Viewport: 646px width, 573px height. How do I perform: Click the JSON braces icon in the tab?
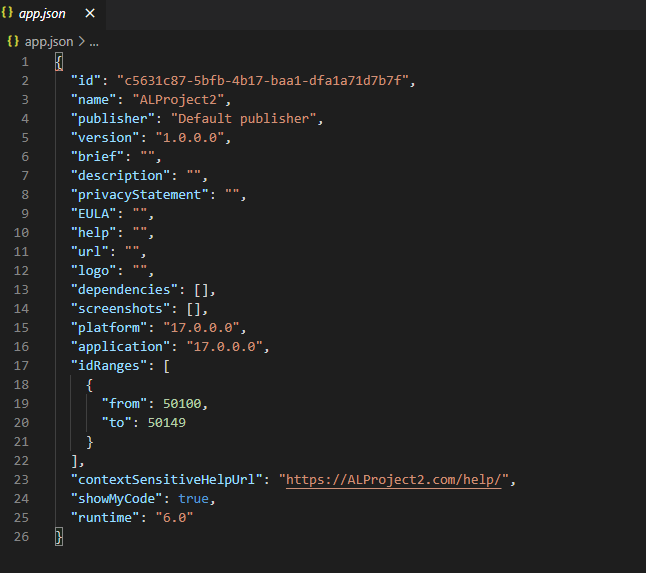[7, 13]
